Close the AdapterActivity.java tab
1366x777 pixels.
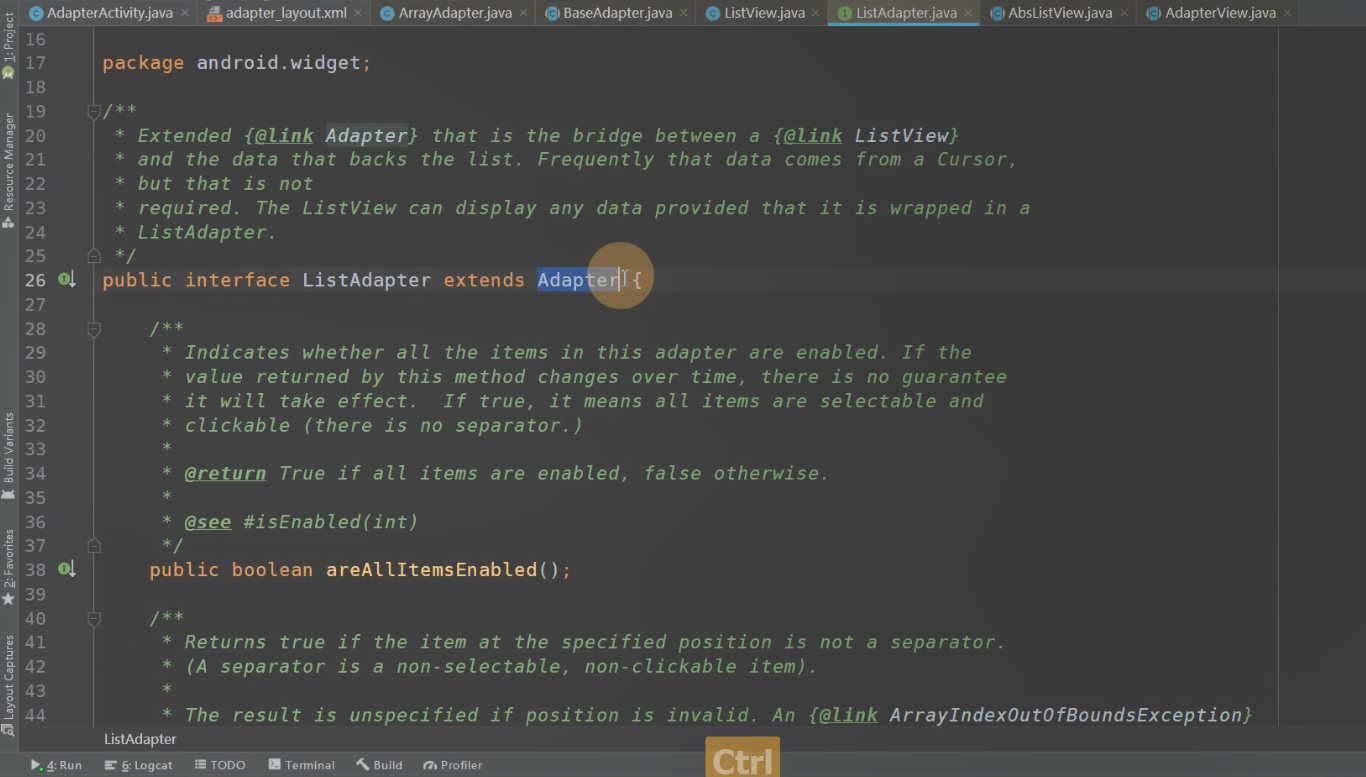184,14
